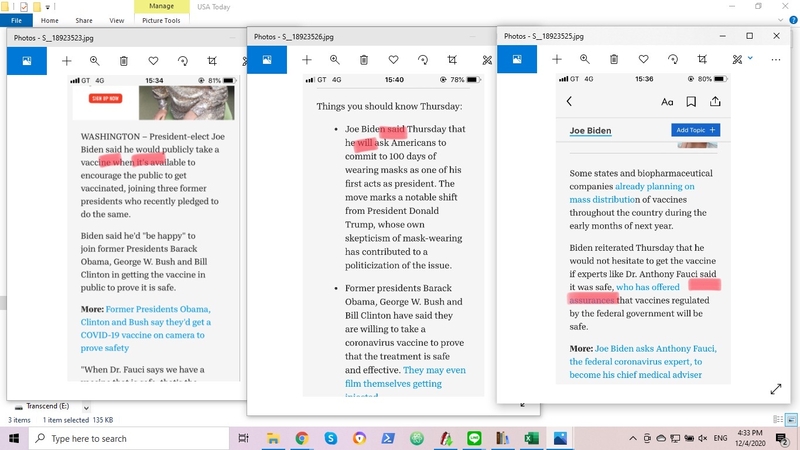Click the '1 item selected 135 KB' status text
This screenshot has height=450, width=800.
click(x=78, y=420)
